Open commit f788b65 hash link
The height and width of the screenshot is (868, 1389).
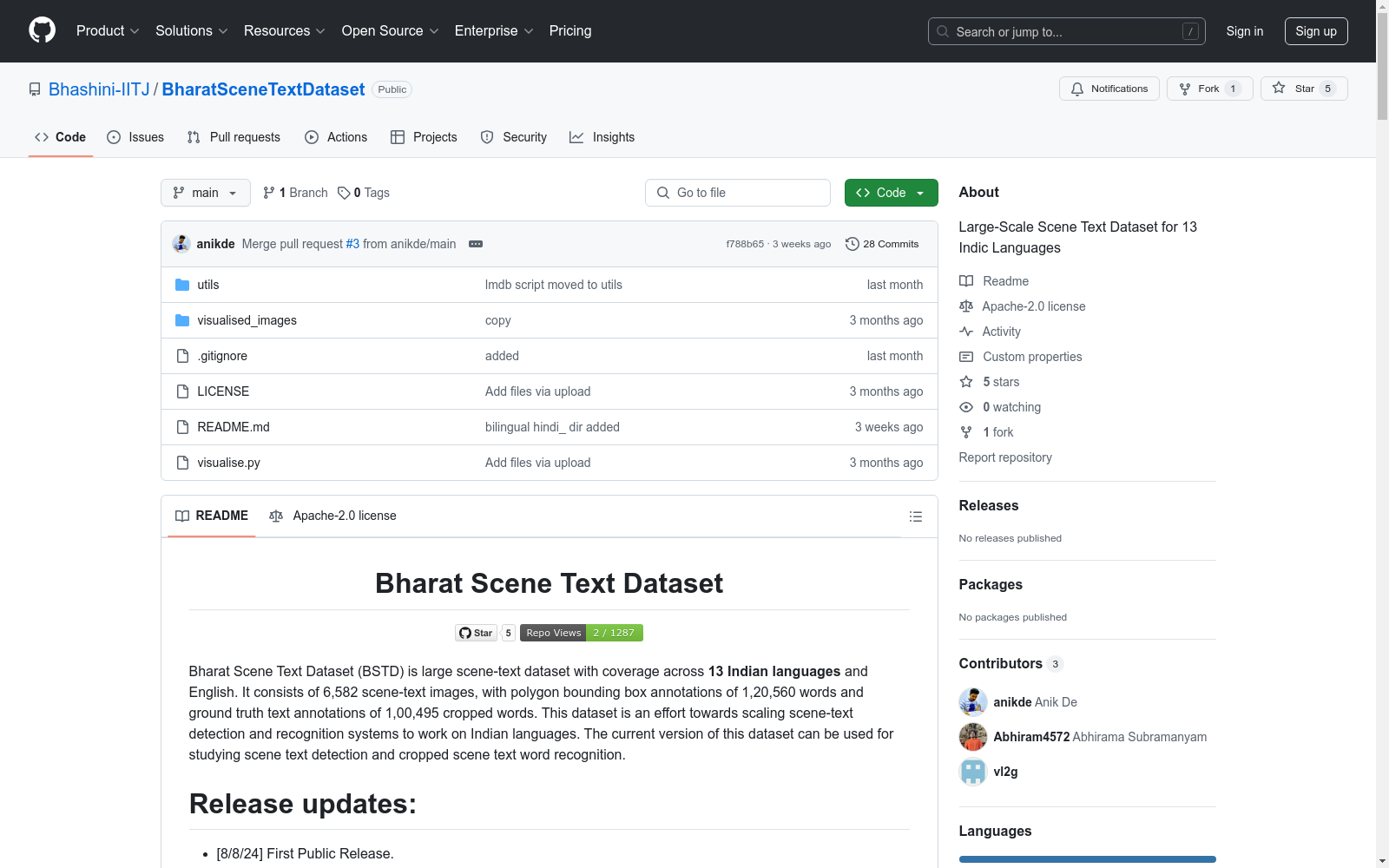(x=745, y=244)
